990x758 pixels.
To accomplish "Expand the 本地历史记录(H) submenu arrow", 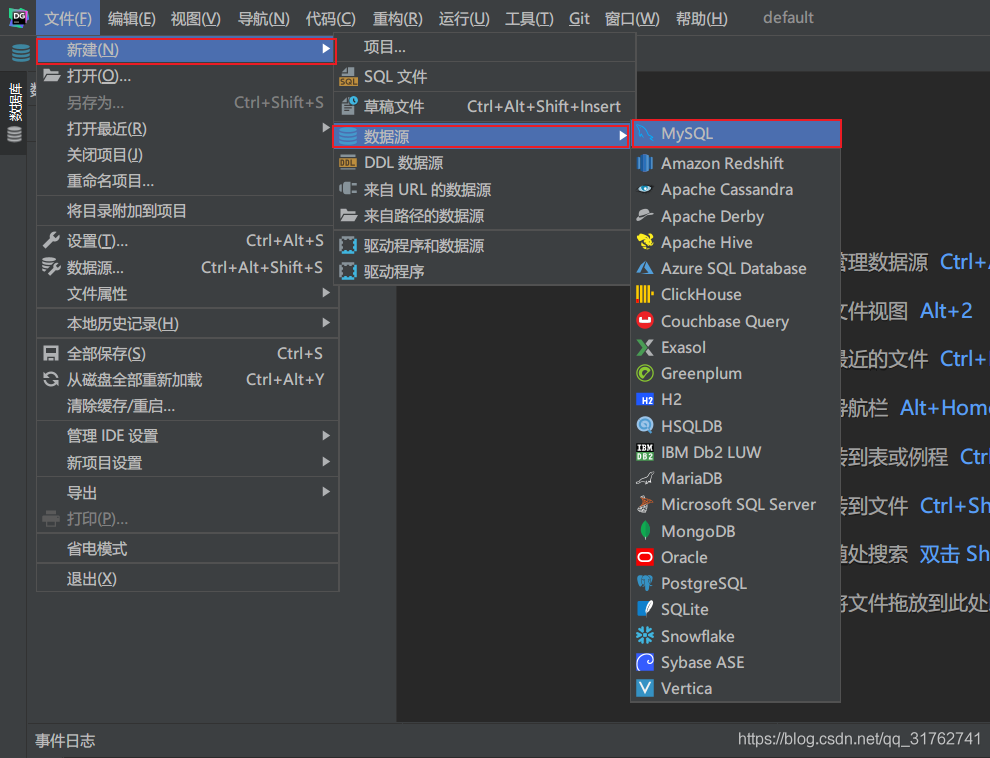I will (x=326, y=323).
